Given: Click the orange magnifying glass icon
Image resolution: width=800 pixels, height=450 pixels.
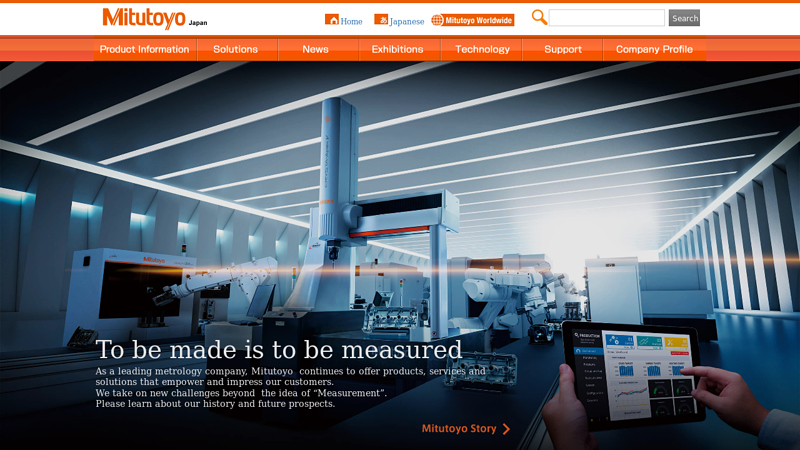Looking at the screenshot, I should [539, 17].
